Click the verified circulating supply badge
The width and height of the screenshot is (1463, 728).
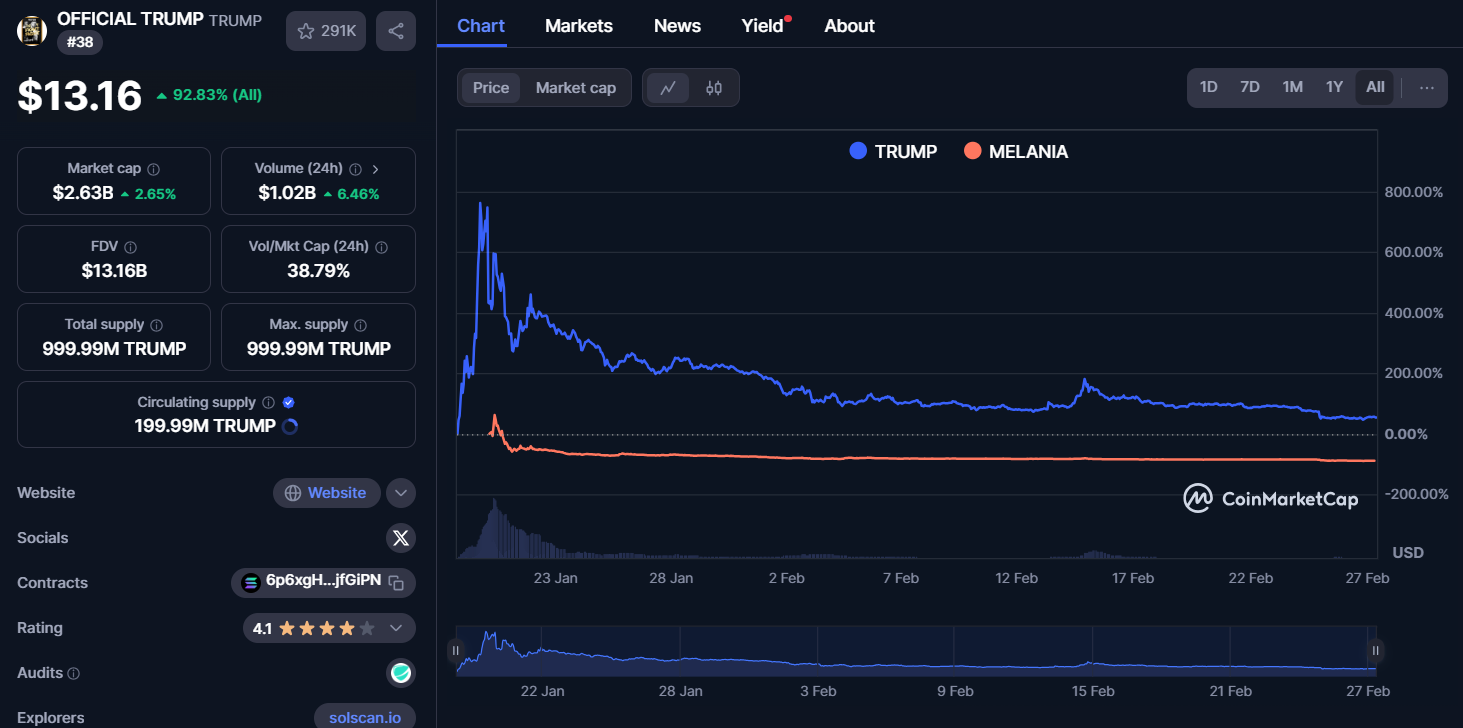[x=289, y=402]
